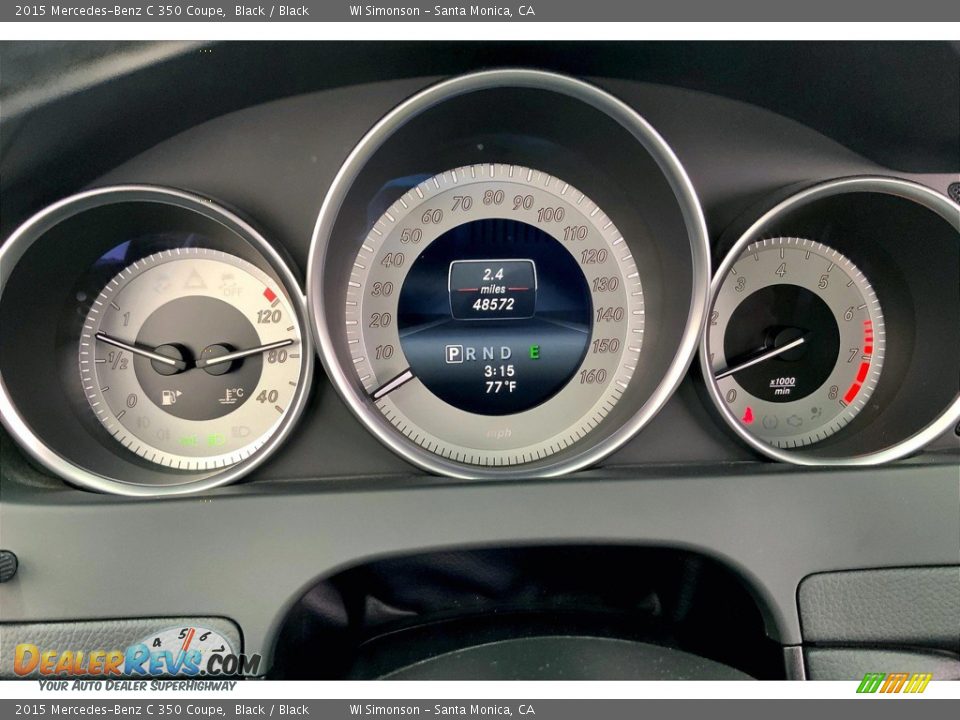
Task: Click the x1000 min tachometer label
Action: (782, 385)
